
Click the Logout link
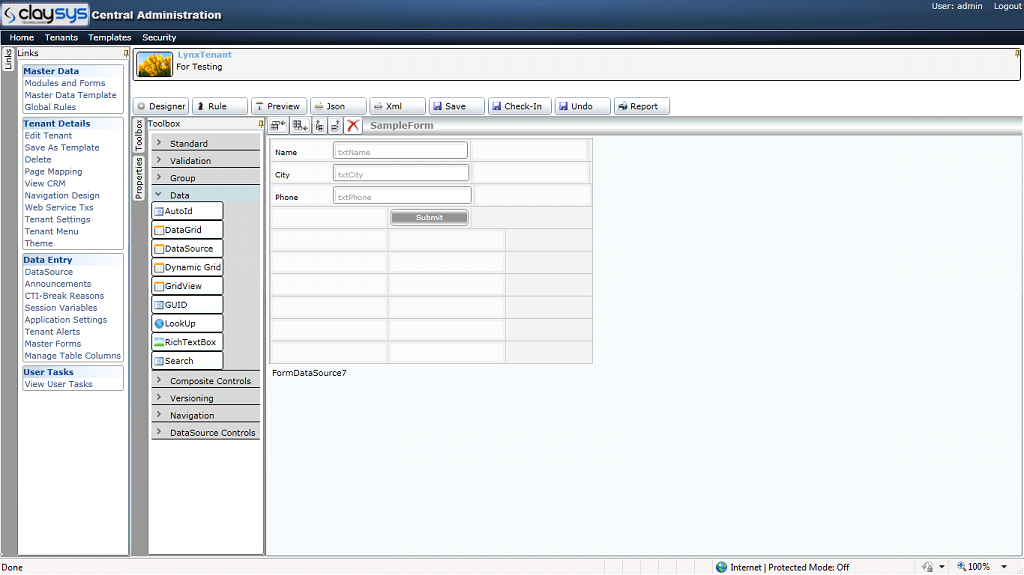(1007, 6)
